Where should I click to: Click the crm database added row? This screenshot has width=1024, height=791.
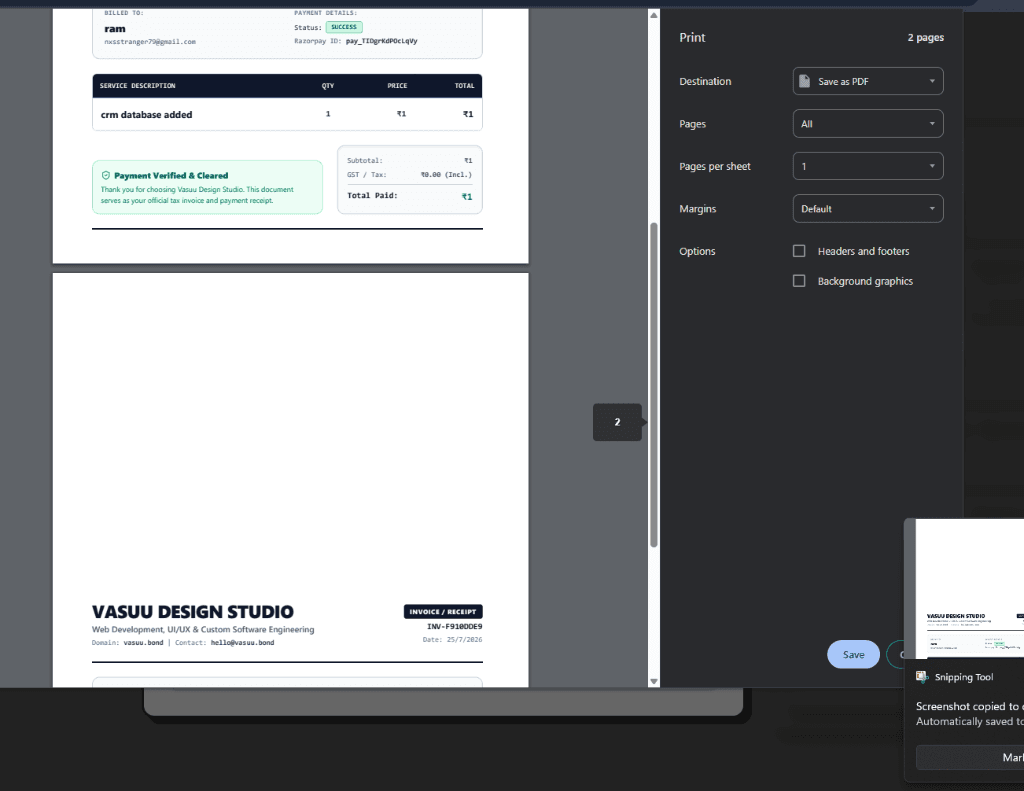click(x=287, y=114)
